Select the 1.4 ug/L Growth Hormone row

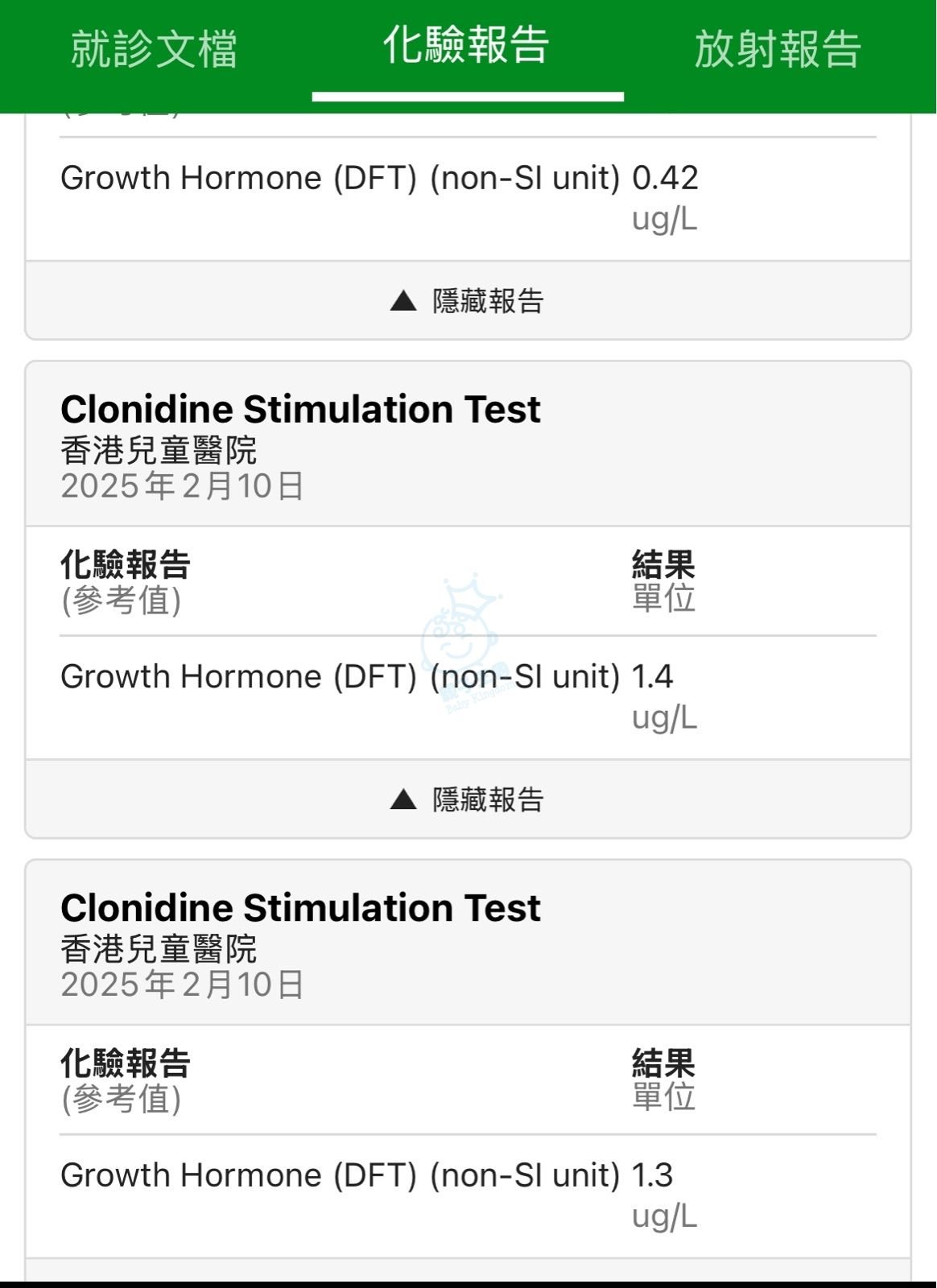click(x=468, y=697)
